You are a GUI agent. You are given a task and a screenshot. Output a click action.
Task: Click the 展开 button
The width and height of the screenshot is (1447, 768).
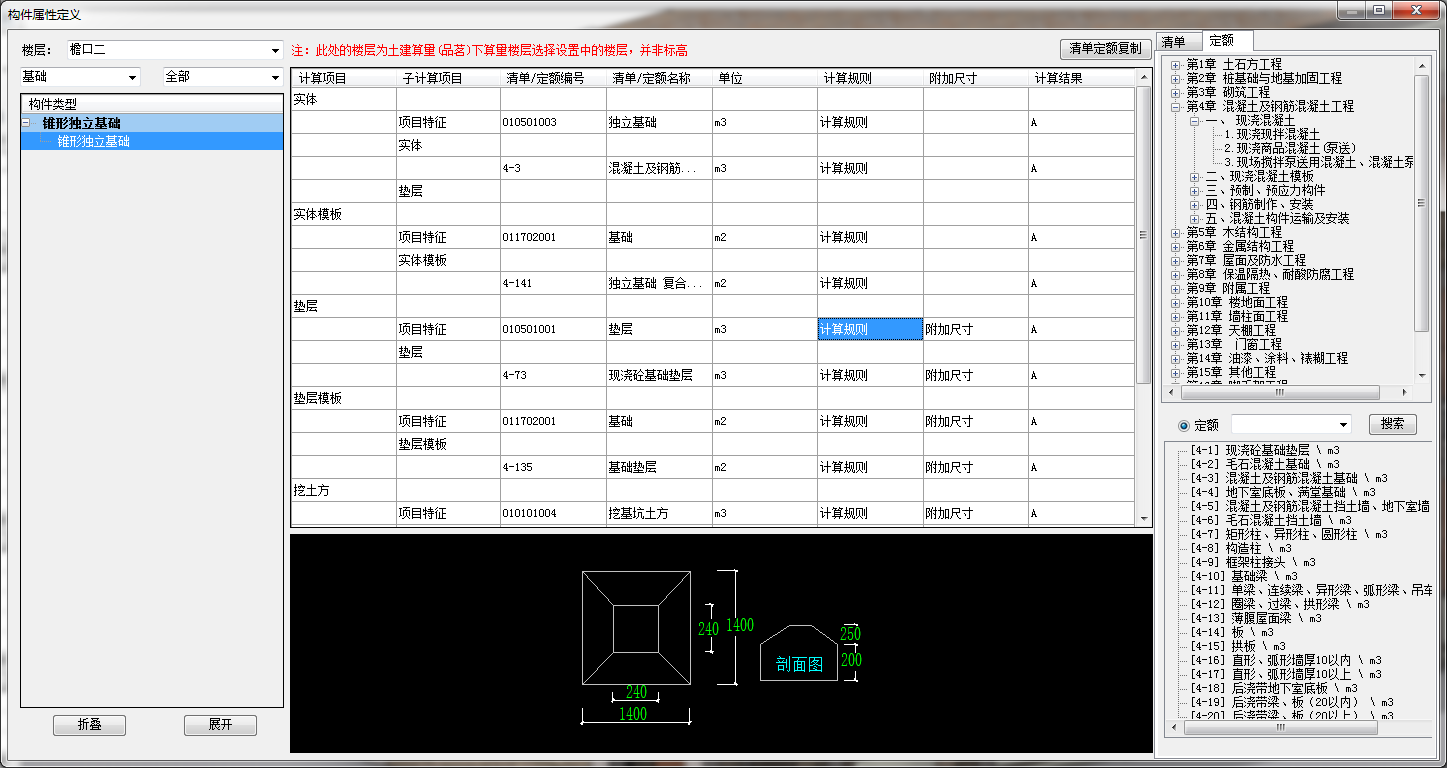(220, 725)
